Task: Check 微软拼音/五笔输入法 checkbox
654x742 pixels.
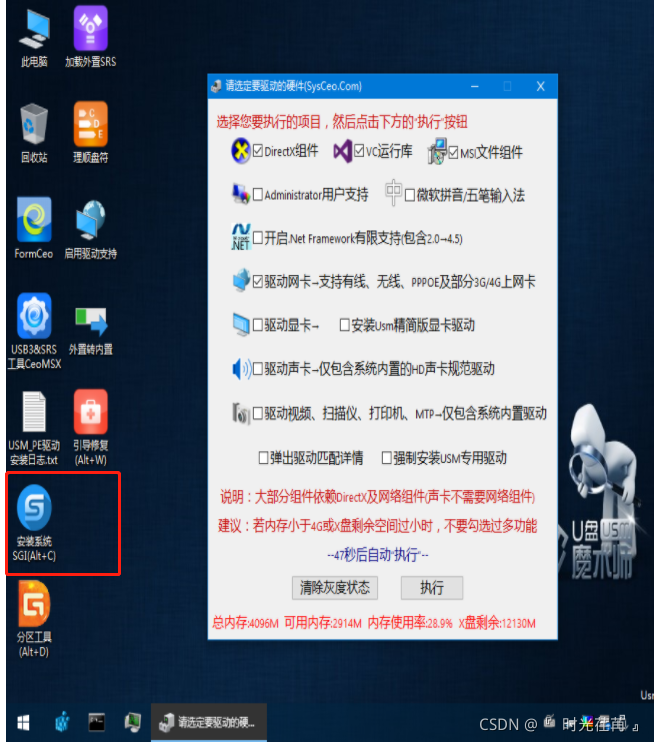Action: pyautogui.click(x=410, y=195)
